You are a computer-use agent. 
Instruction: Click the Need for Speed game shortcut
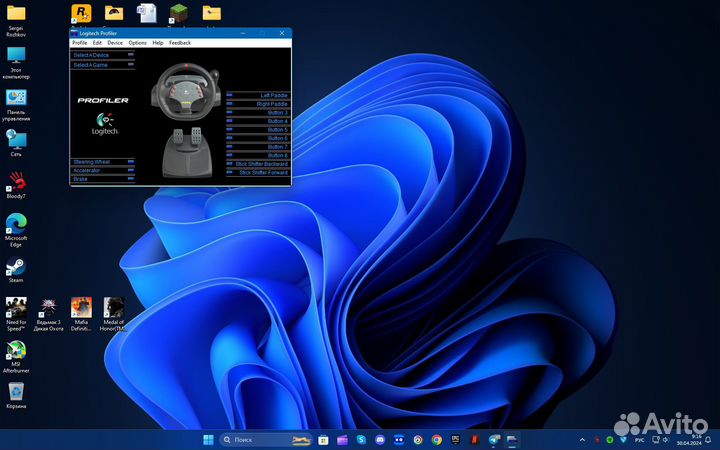pyautogui.click(x=16, y=308)
